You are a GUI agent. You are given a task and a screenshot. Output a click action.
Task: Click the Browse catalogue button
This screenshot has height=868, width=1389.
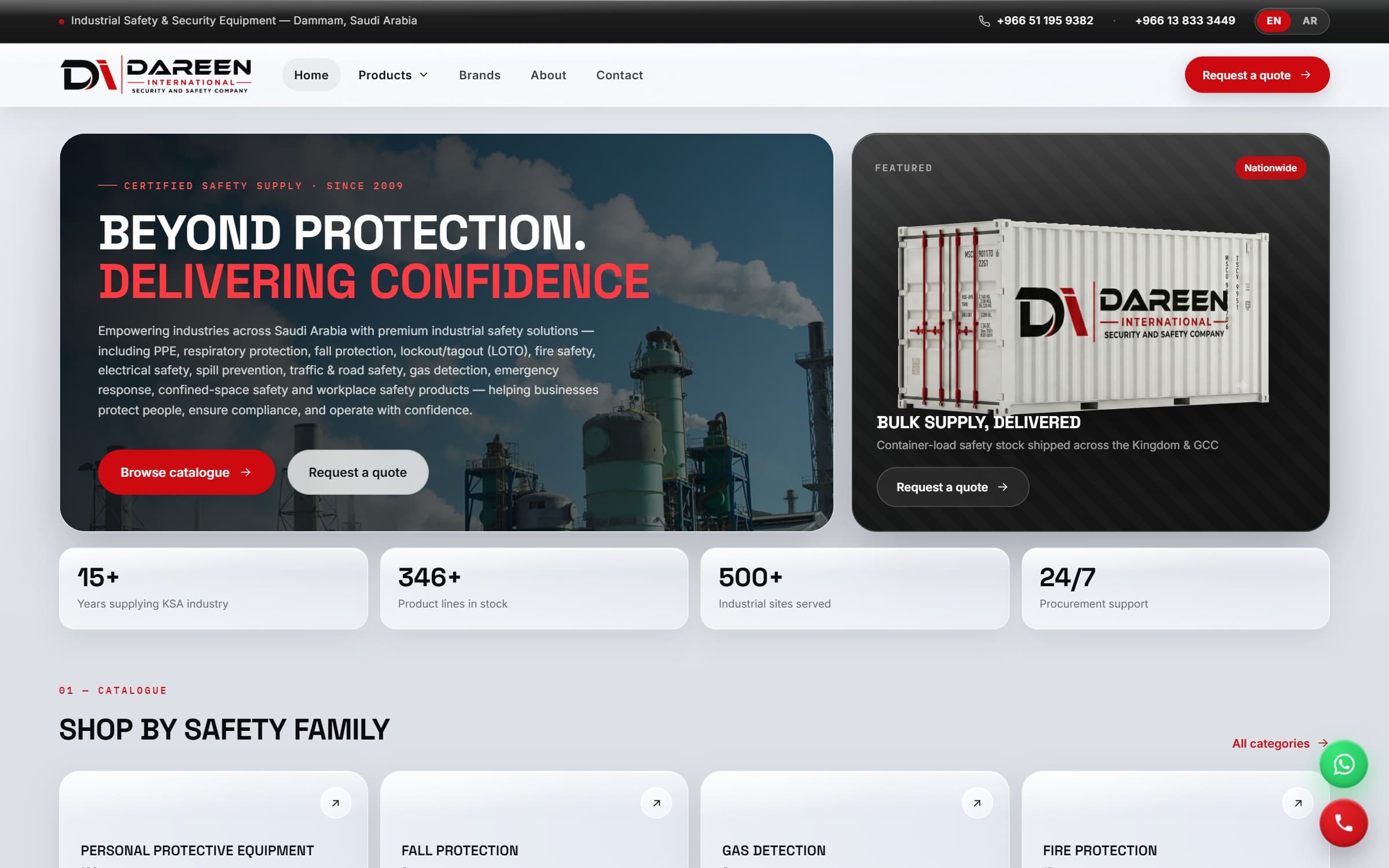pyautogui.click(x=186, y=472)
